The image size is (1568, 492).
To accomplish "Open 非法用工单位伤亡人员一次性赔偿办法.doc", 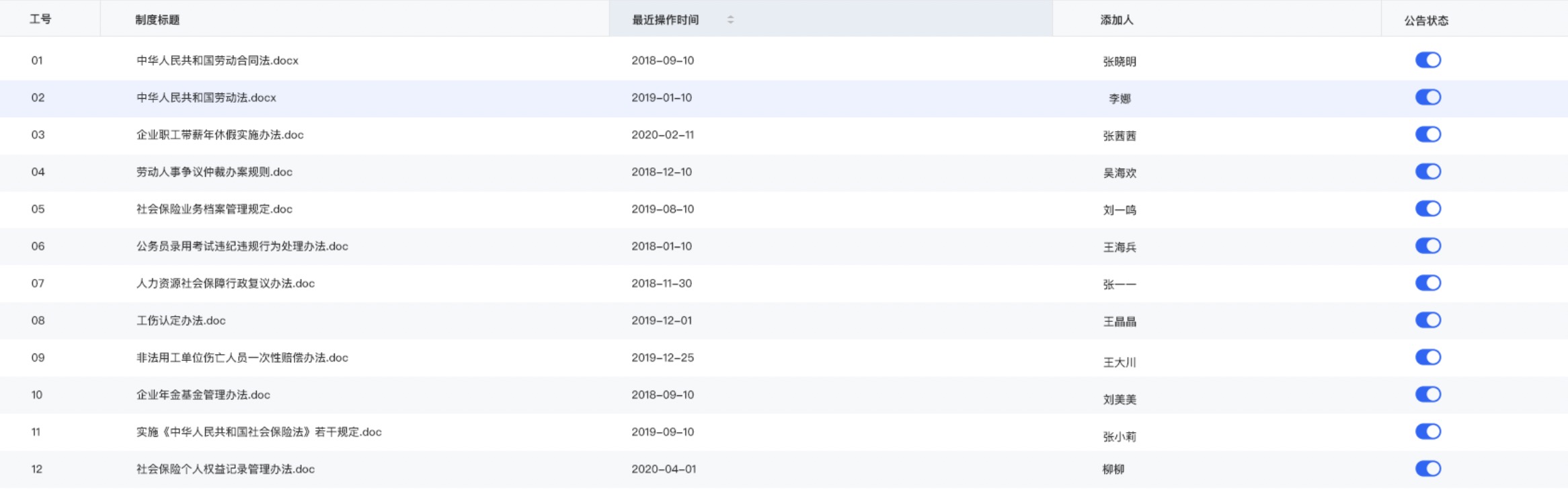I will point(242,358).
